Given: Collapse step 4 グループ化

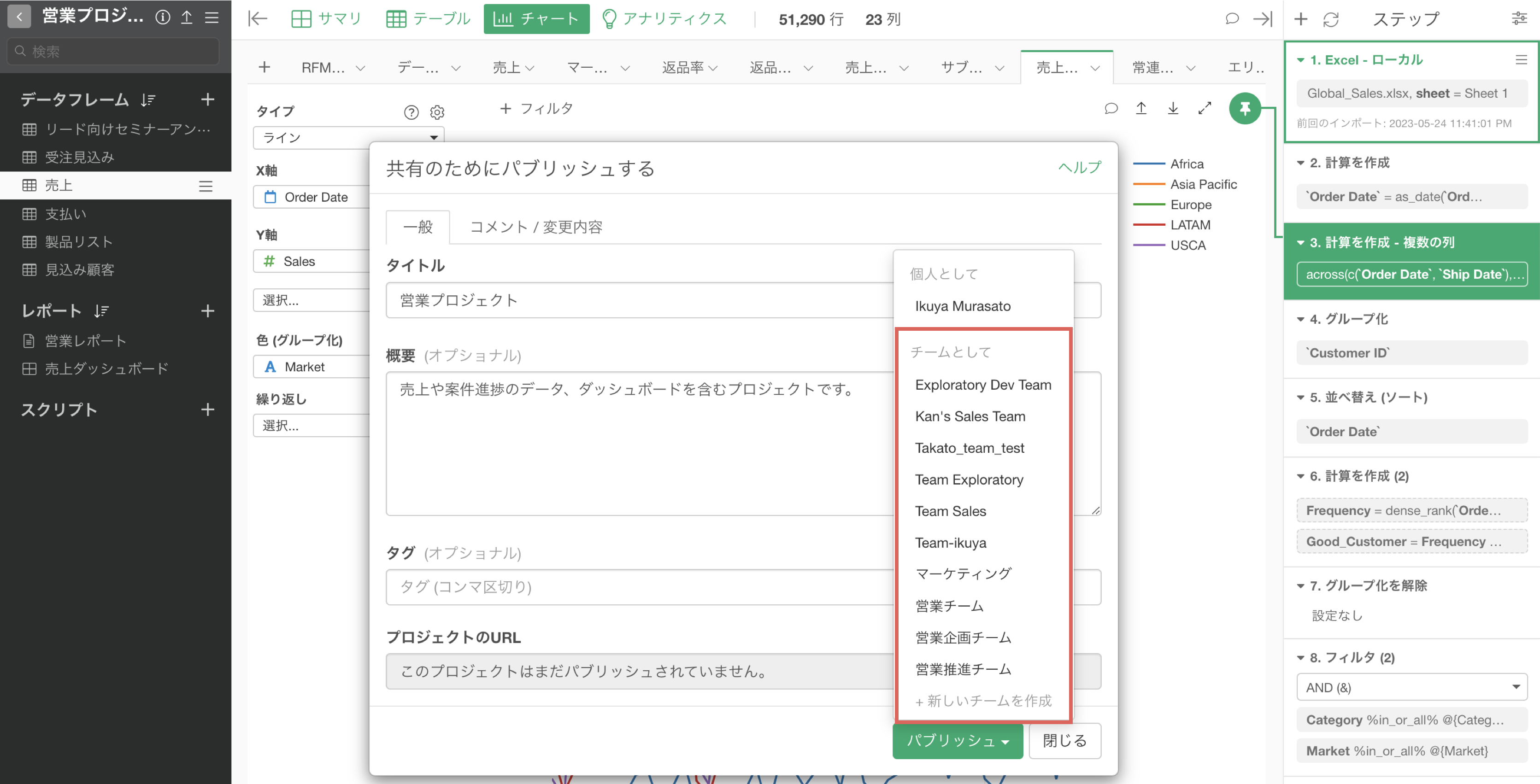Looking at the screenshot, I should click(x=1301, y=319).
